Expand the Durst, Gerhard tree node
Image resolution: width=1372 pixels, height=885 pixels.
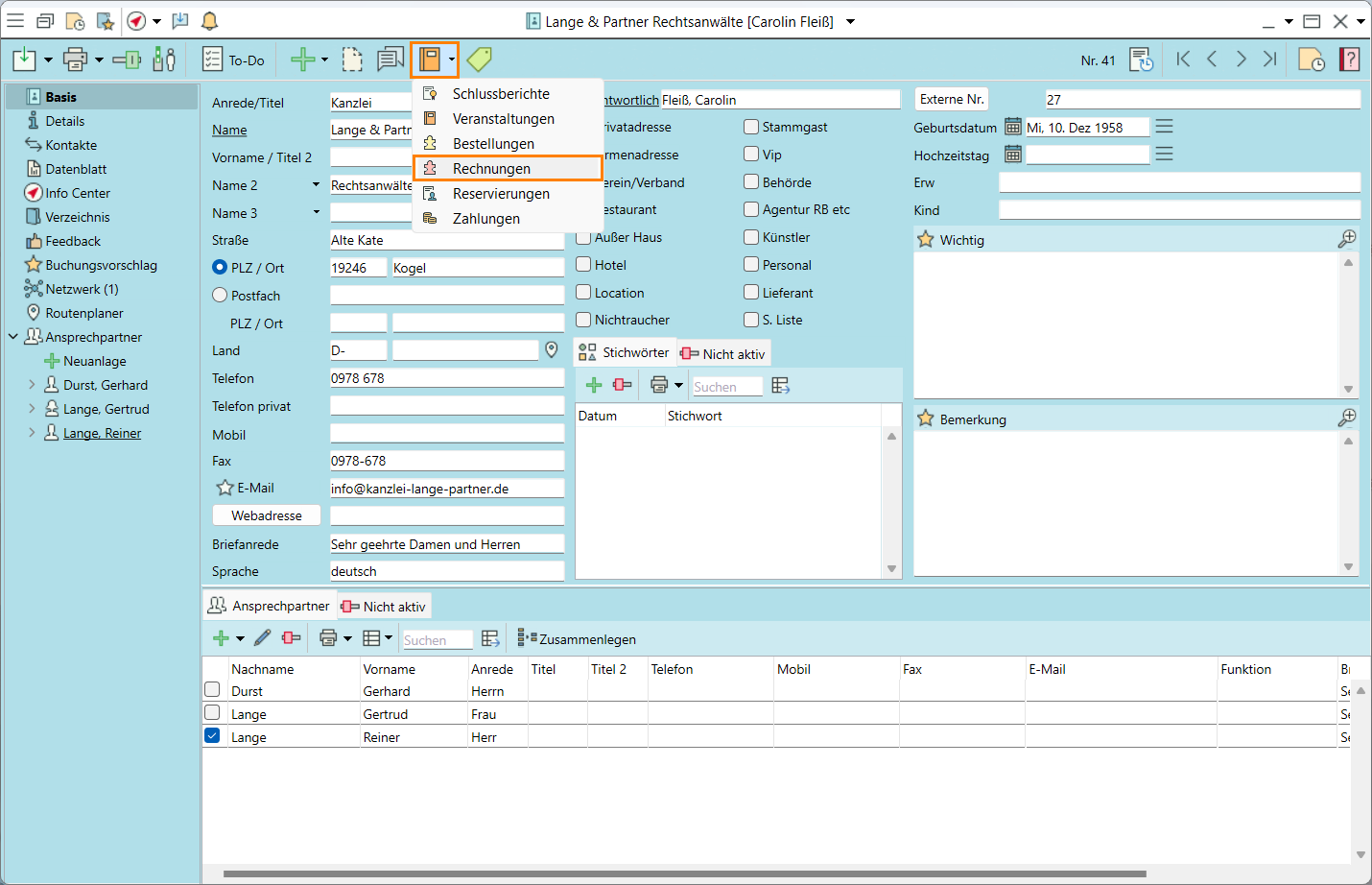click(32, 385)
